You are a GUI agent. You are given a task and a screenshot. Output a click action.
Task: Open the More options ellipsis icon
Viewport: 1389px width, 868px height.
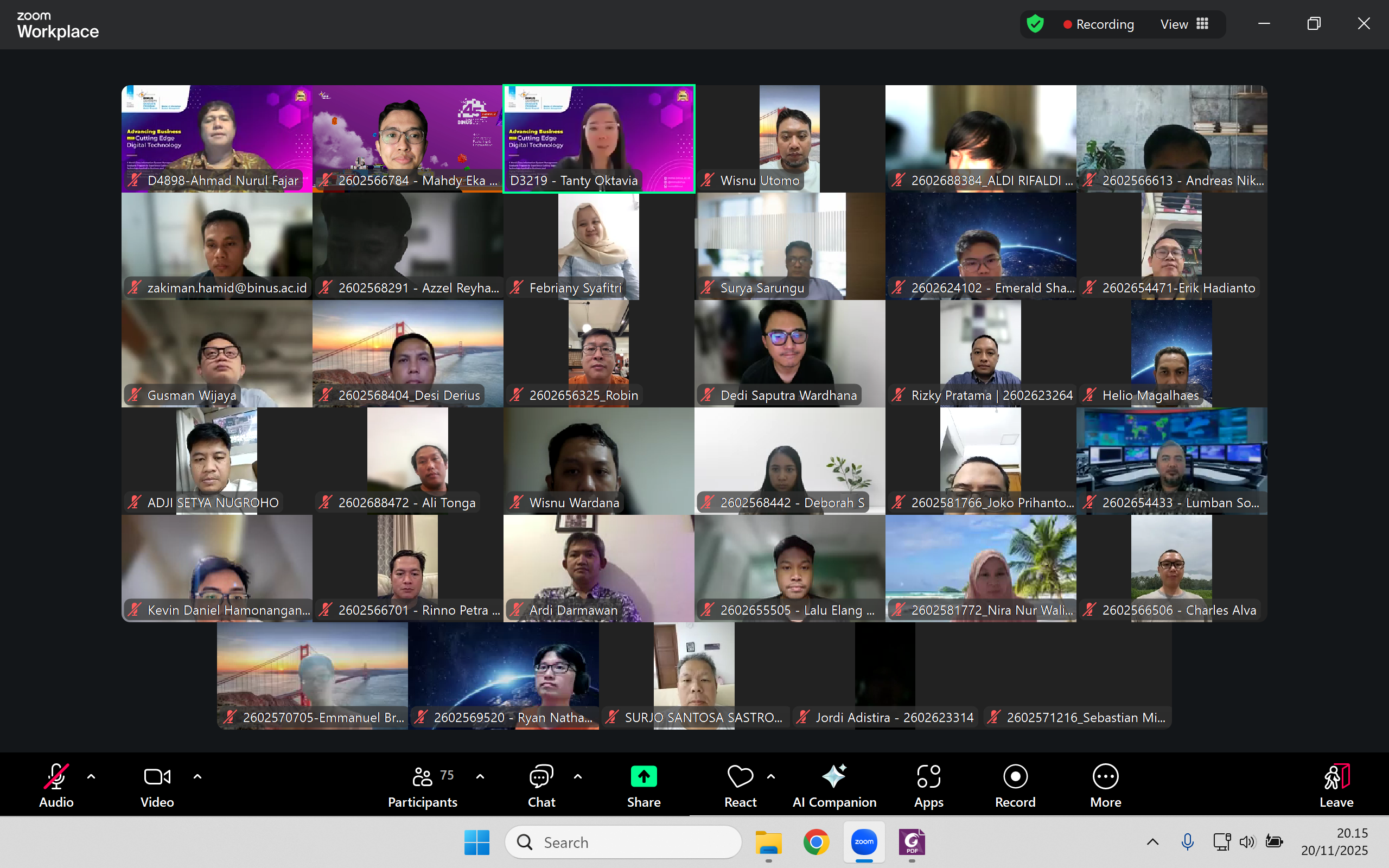tap(1105, 777)
